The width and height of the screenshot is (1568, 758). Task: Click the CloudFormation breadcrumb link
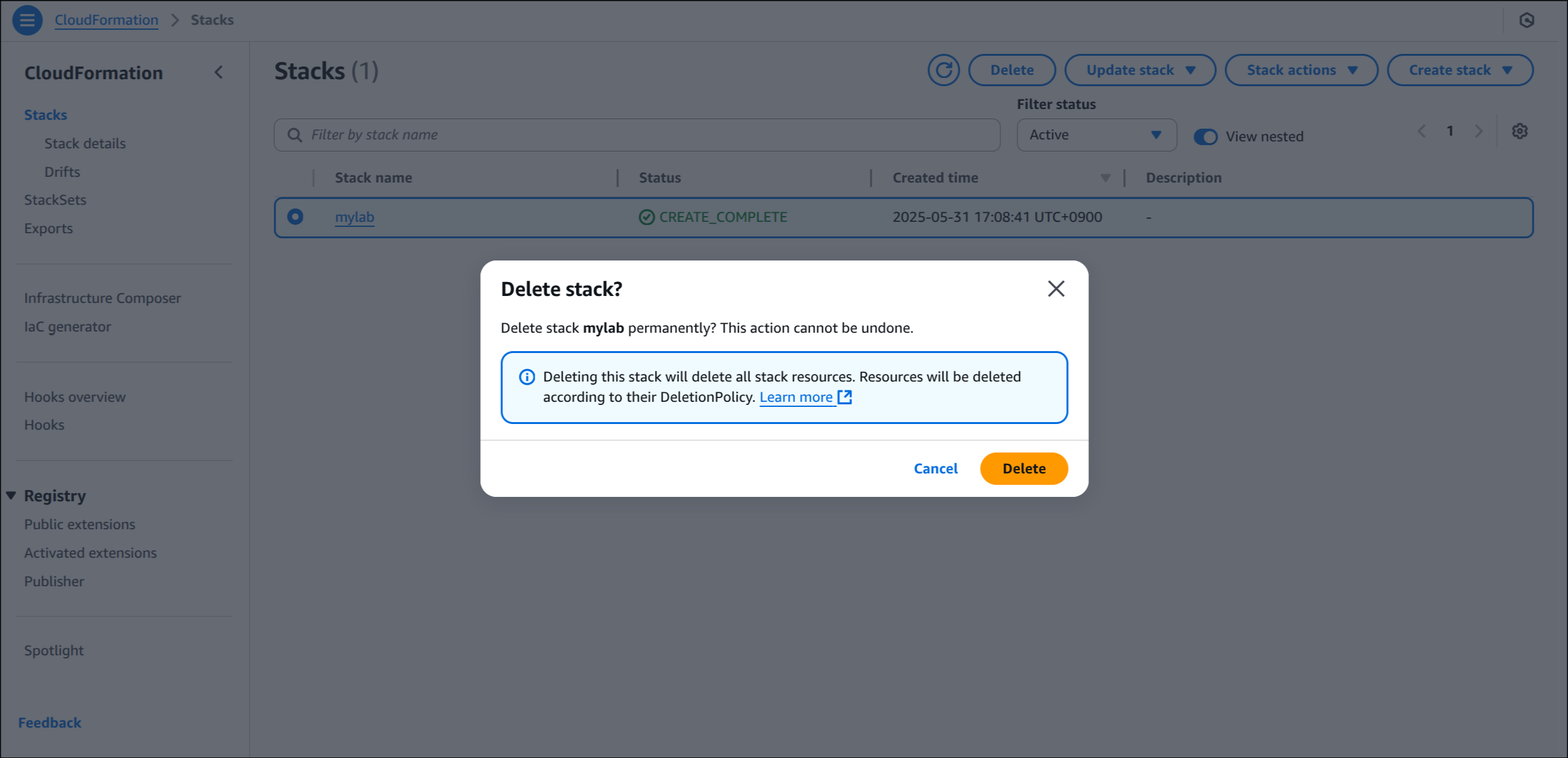tap(106, 20)
